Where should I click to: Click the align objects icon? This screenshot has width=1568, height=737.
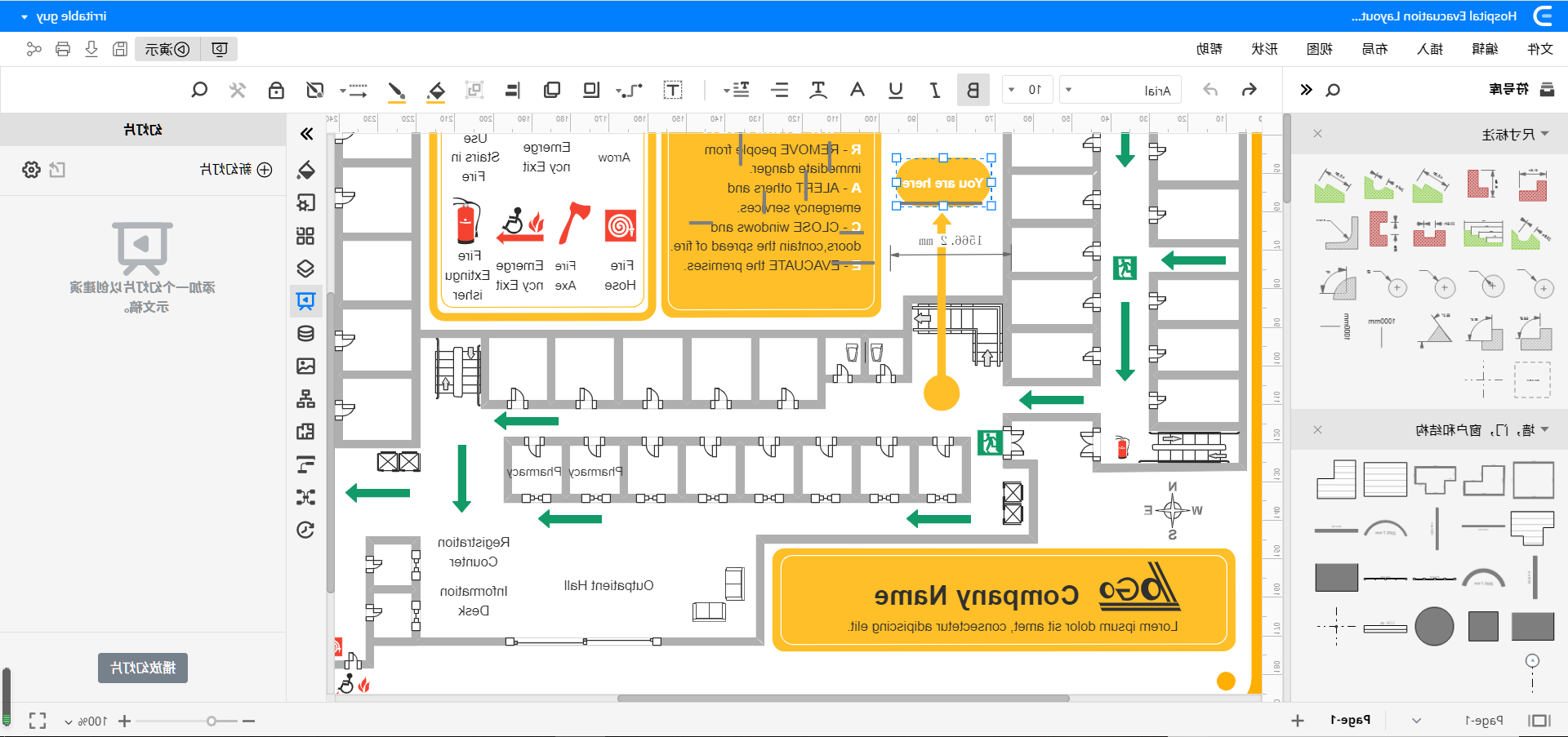tap(513, 90)
